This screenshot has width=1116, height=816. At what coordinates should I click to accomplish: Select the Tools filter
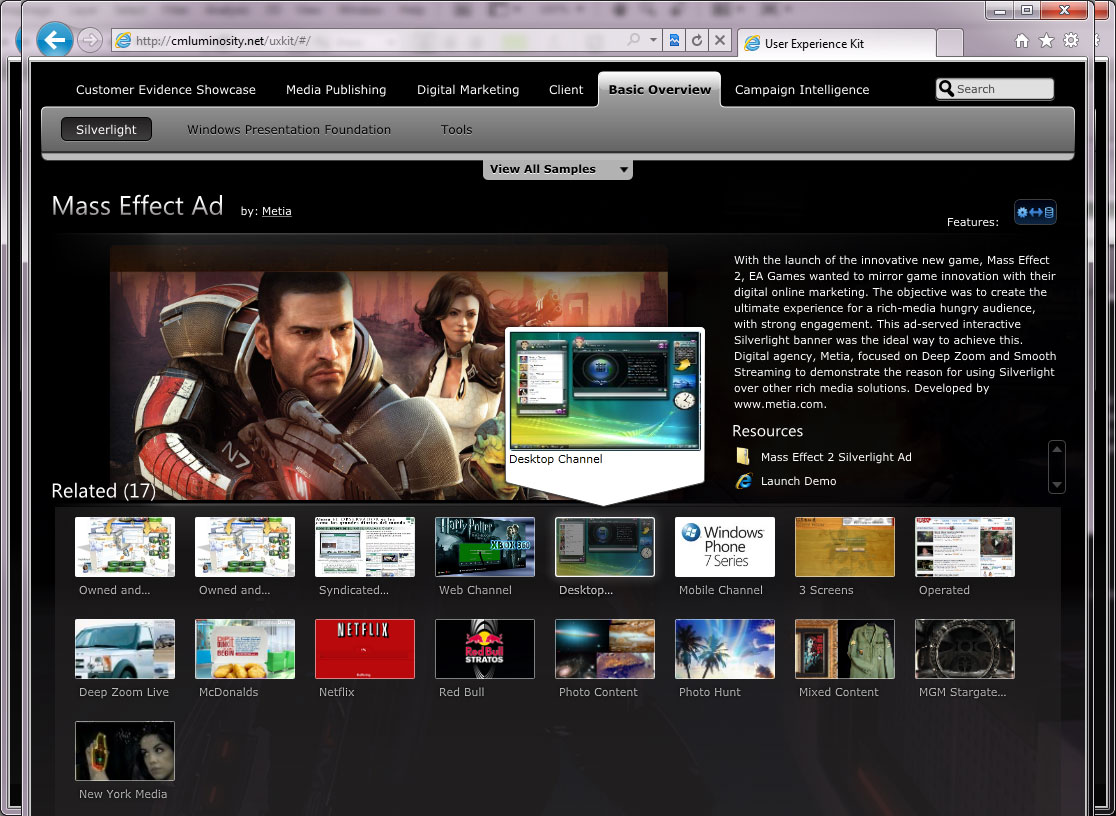tap(456, 130)
